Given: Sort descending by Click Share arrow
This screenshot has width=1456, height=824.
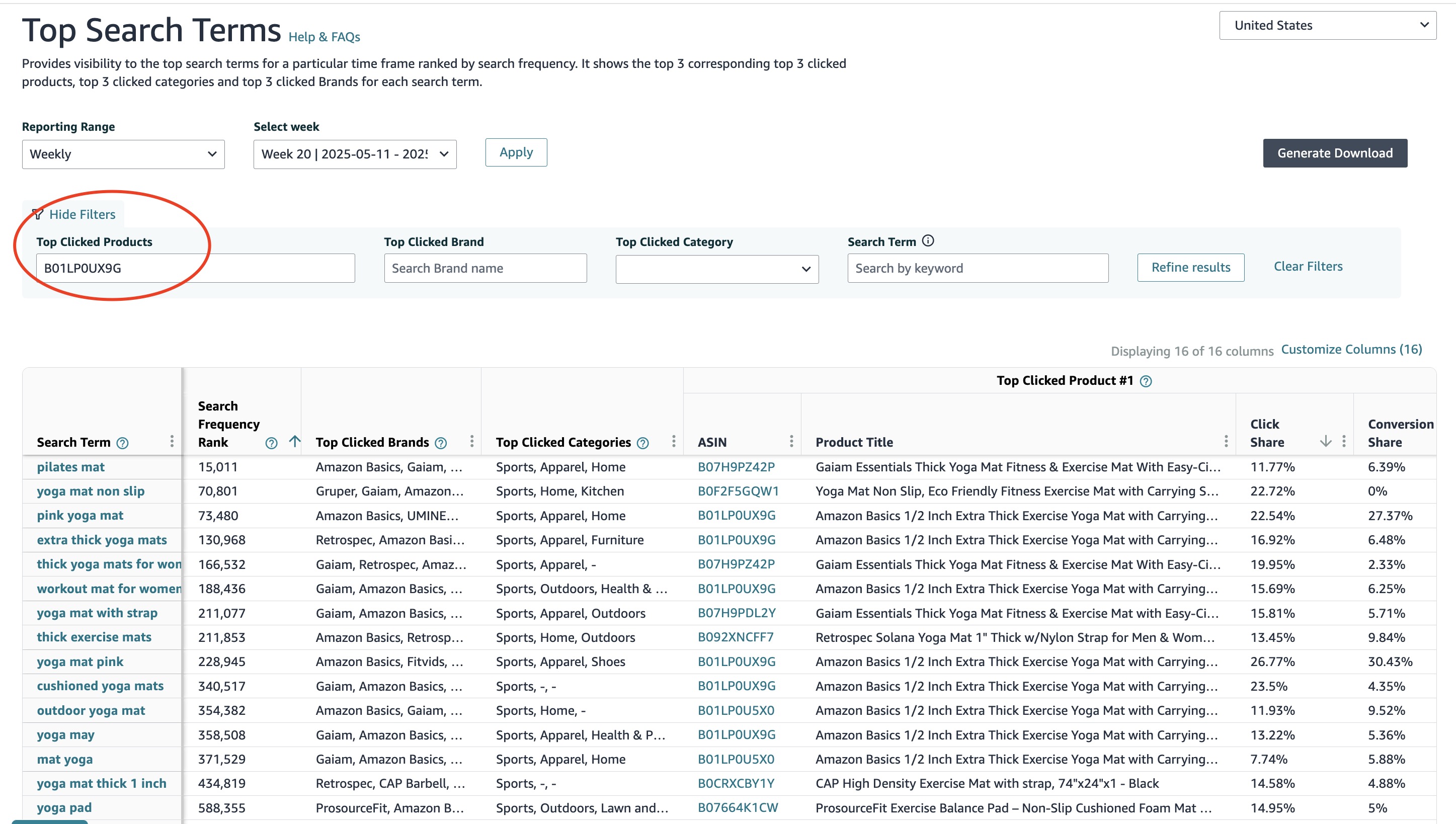Looking at the screenshot, I should click(1325, 442).
